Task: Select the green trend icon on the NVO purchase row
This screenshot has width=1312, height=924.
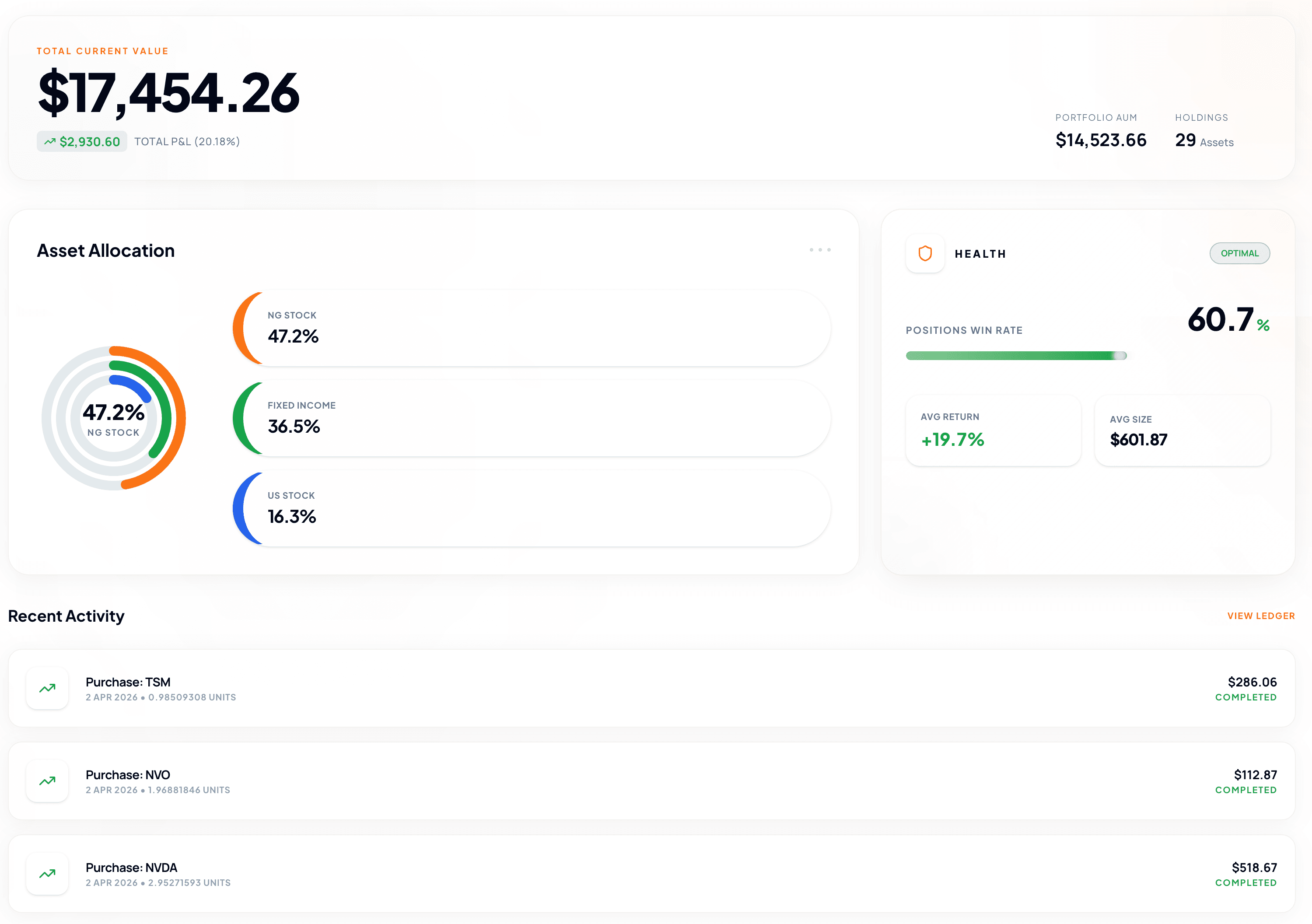Action: click(47, 781)
